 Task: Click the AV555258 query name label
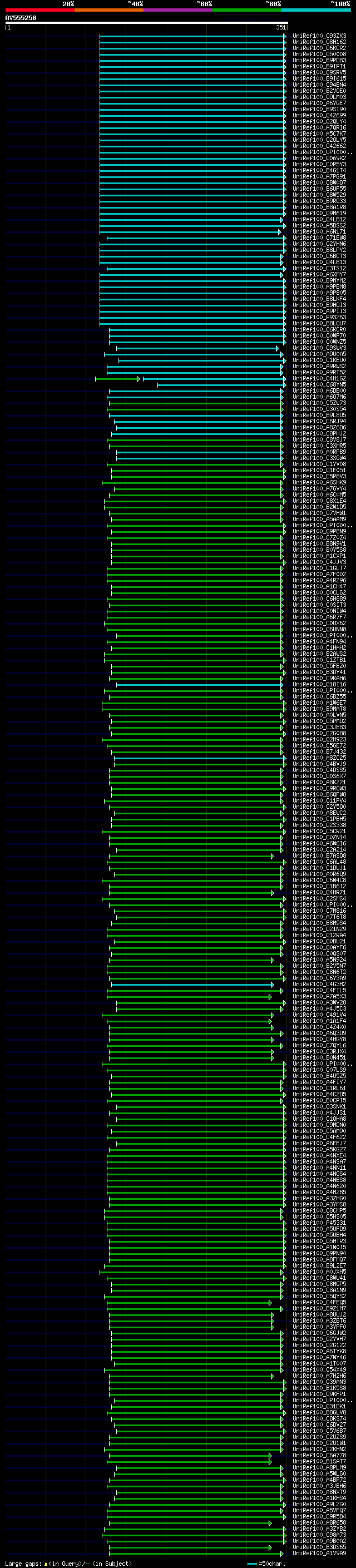pos(21,18)
